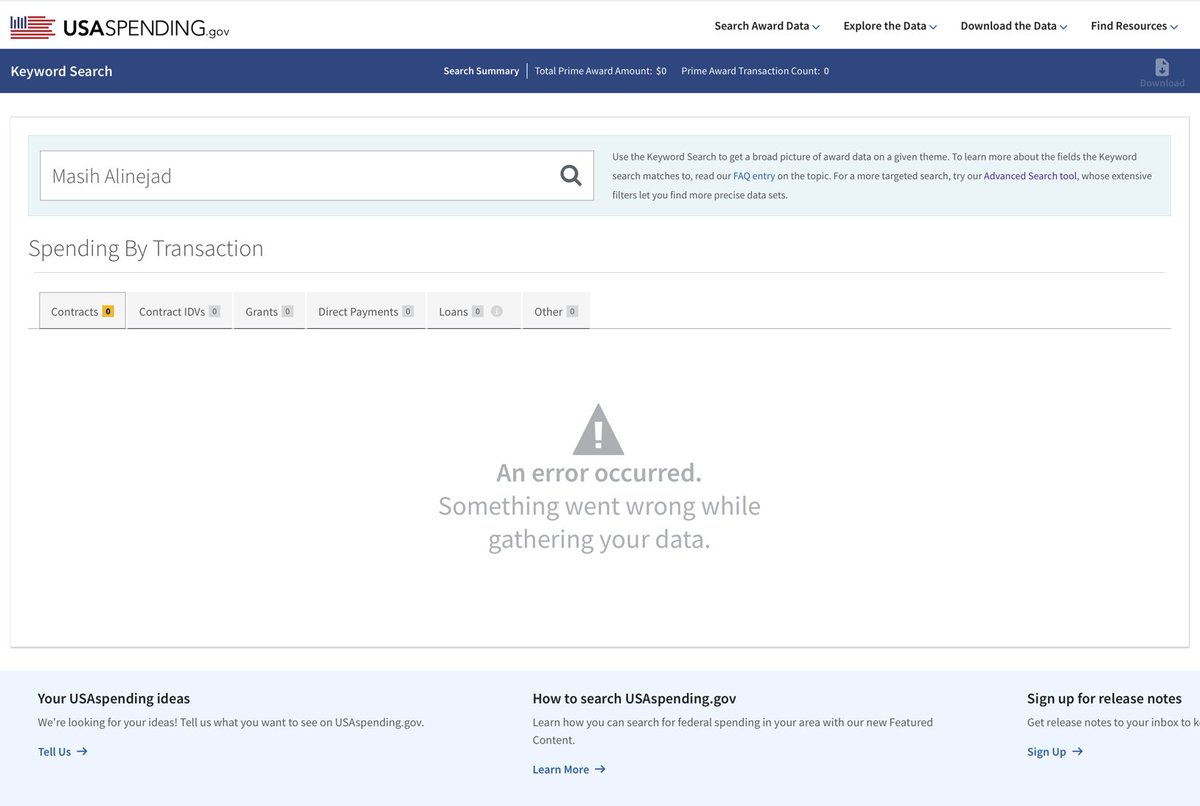Click the magnifying glass search icon
Screen dimensions: 1200x806
(571, 176)
